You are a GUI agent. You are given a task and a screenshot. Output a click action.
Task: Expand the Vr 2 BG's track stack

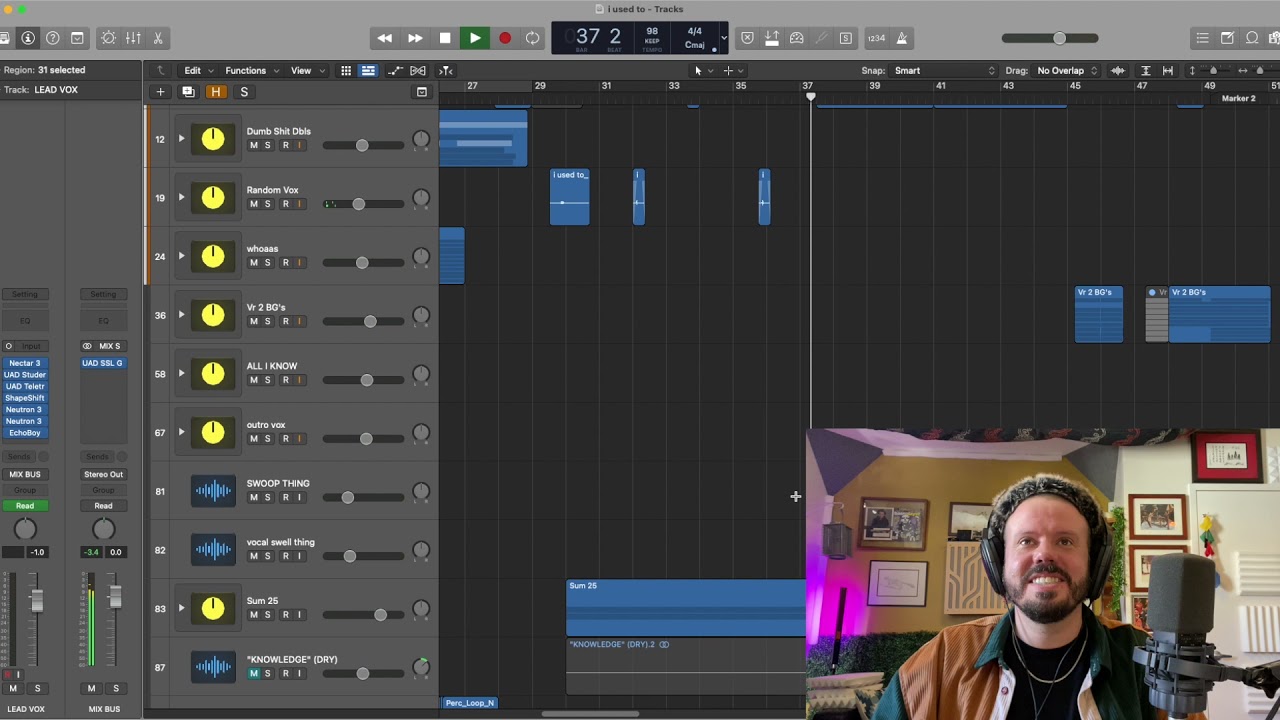pyautogui.click(x=182, y=315)
